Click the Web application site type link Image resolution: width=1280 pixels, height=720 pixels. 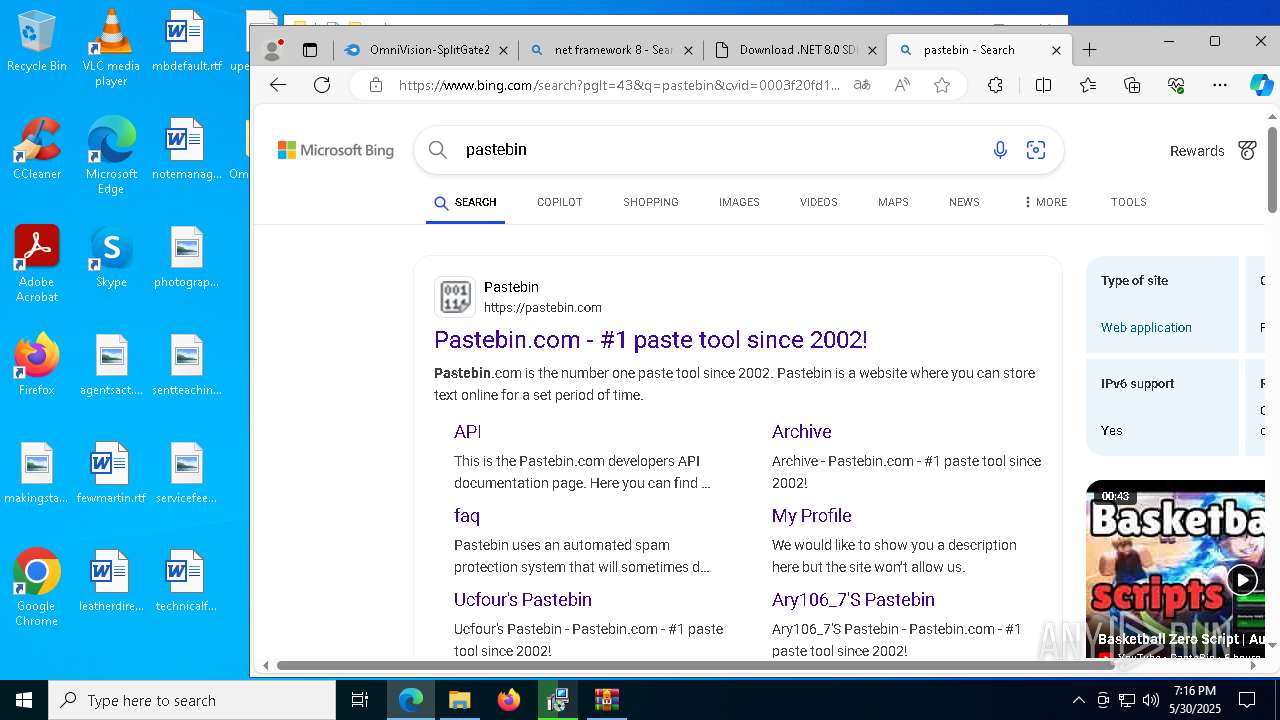pos(1146,327)
